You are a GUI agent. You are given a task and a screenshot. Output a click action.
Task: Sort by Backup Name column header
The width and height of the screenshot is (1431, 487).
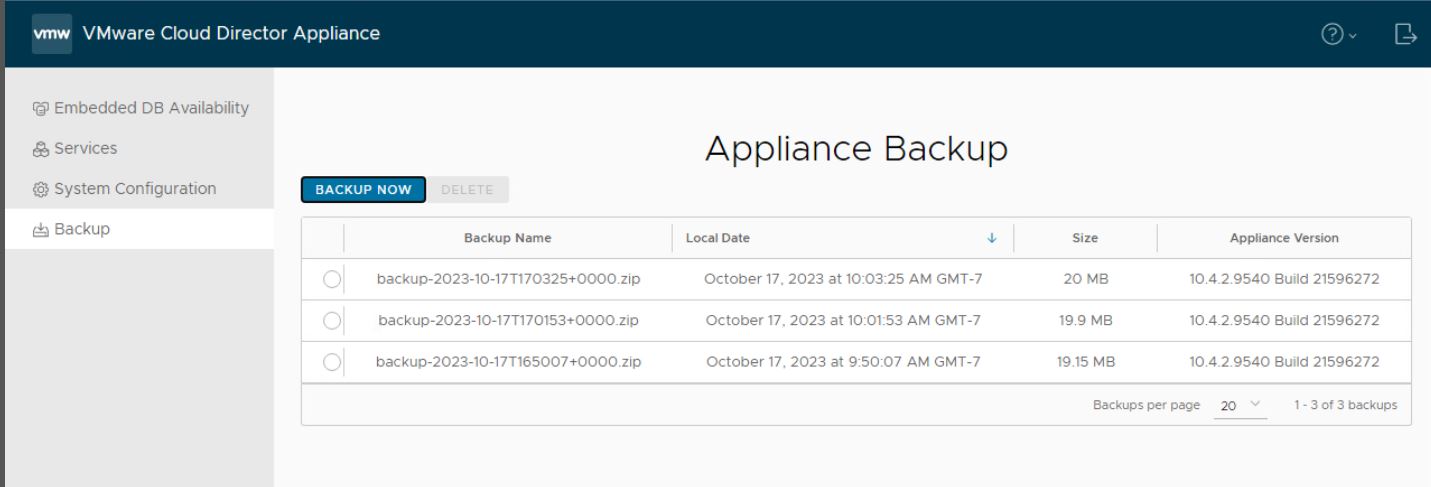pos(508,238)
